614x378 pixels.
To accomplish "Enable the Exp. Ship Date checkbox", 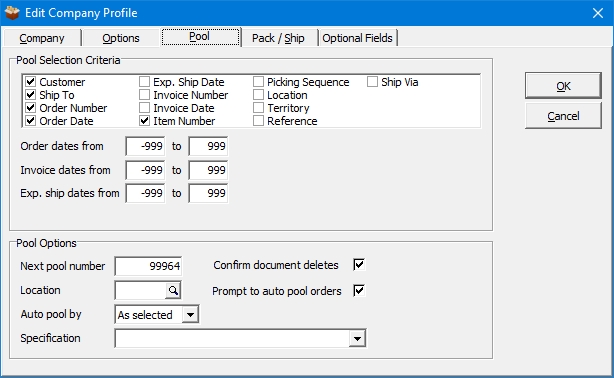I will [x=144, y=82].
